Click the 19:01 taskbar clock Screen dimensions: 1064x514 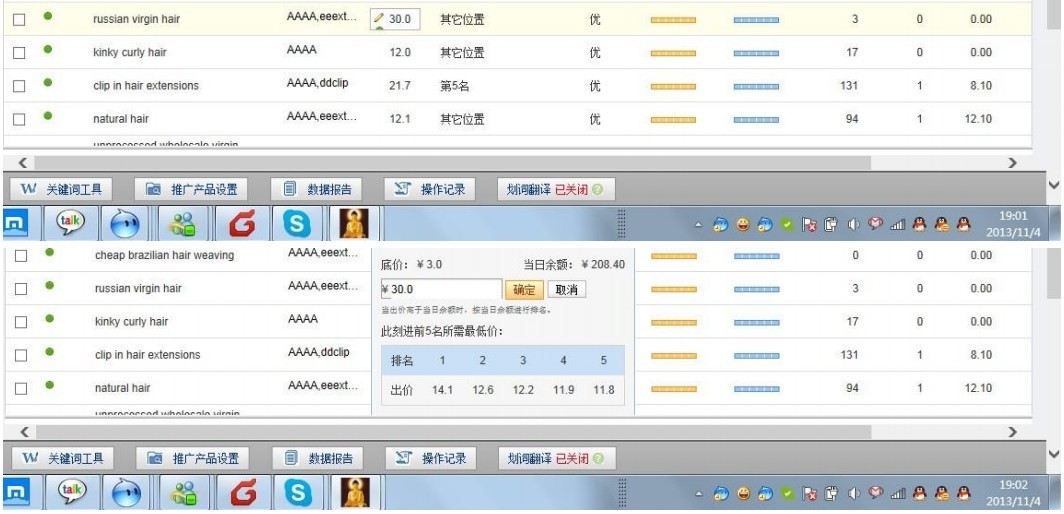click(x=1013, y=225)
